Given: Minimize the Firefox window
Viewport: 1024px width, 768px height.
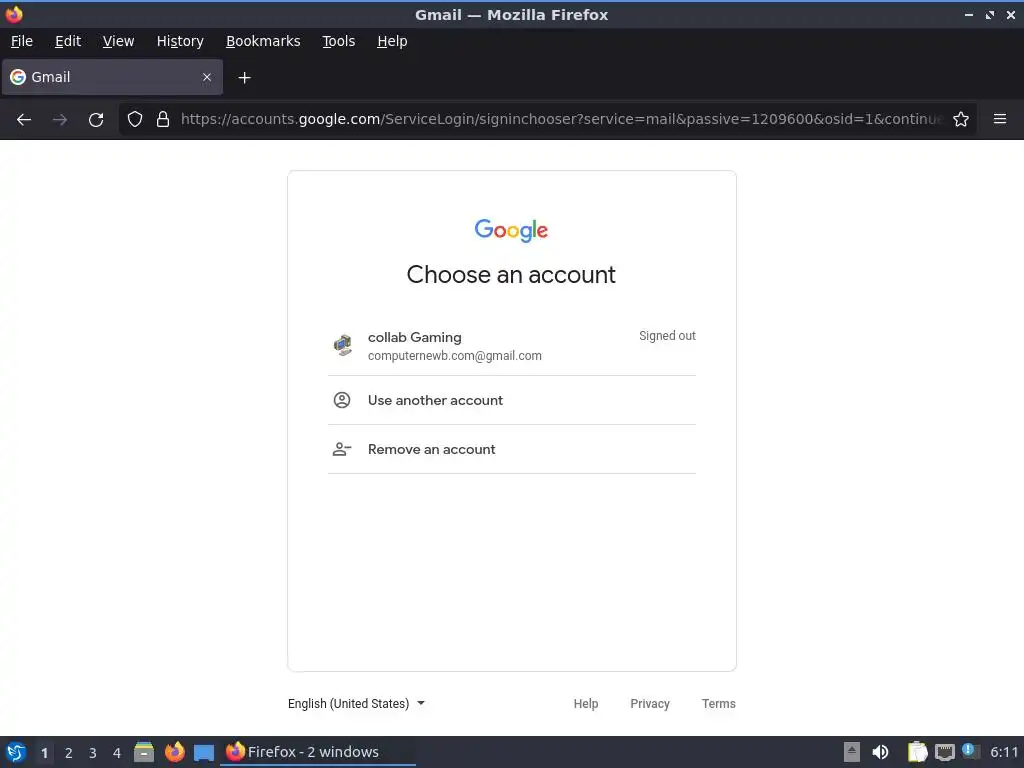Looking at the screenshot, I should click(x=968, y=14).
